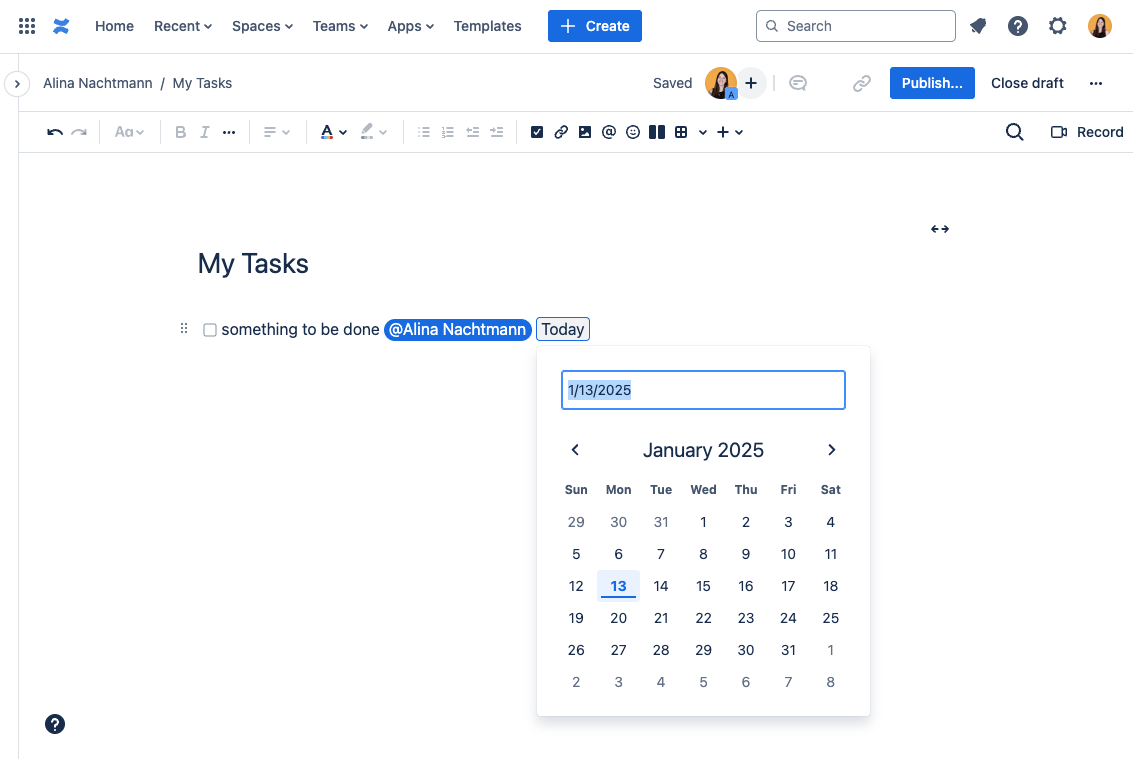This screenshot has width=1133, height=759.
Task: Click the undo arrow
Action: pyautogui.click(x=55, y=132)
